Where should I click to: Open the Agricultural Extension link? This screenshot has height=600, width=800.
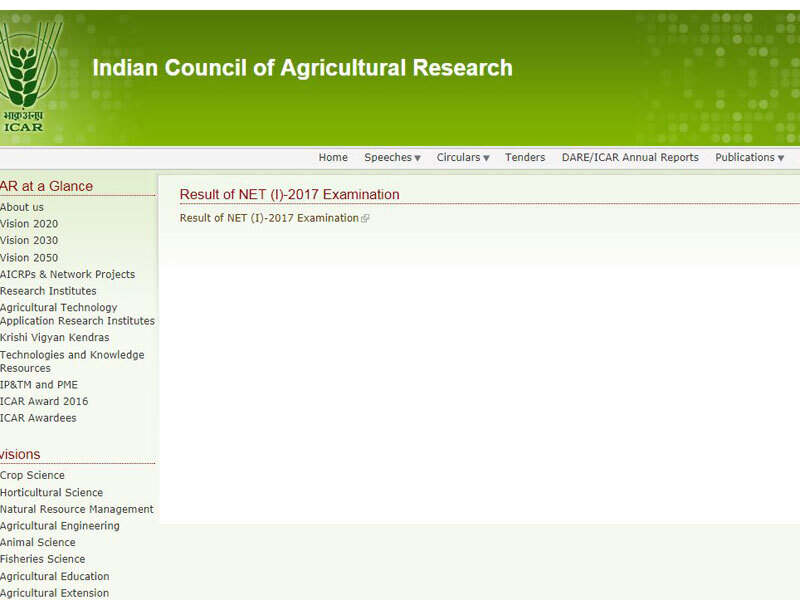(55, 593)
